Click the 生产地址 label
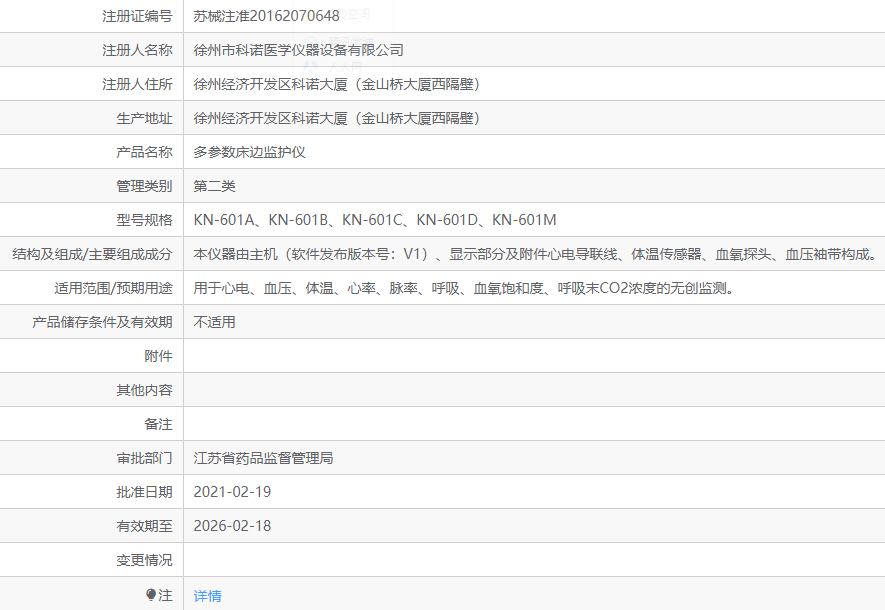885x610 pixels. pos(144,119)
